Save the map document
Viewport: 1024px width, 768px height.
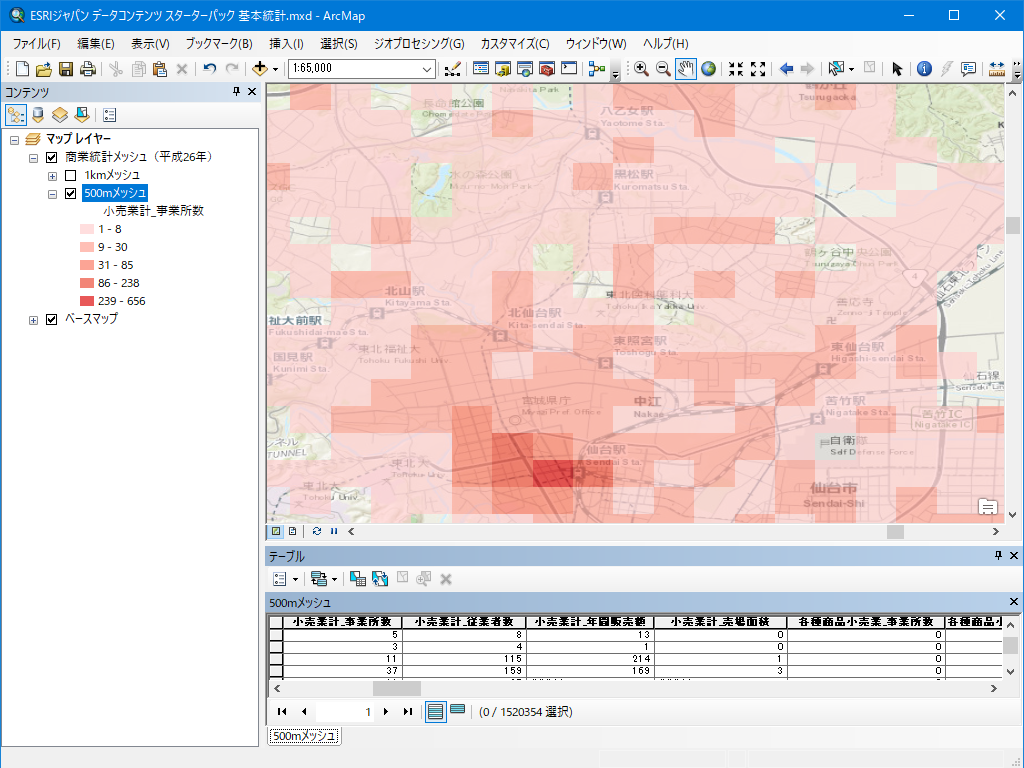pos(66,69)
